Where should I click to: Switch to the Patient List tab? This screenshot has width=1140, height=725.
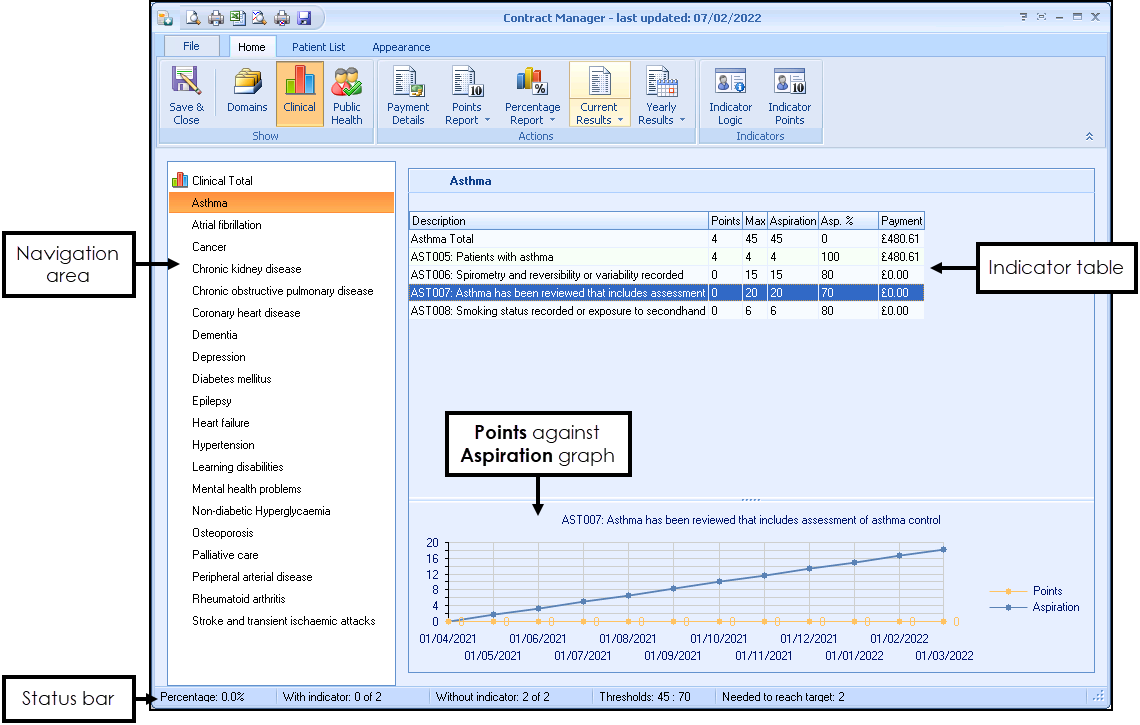[318, 47]
